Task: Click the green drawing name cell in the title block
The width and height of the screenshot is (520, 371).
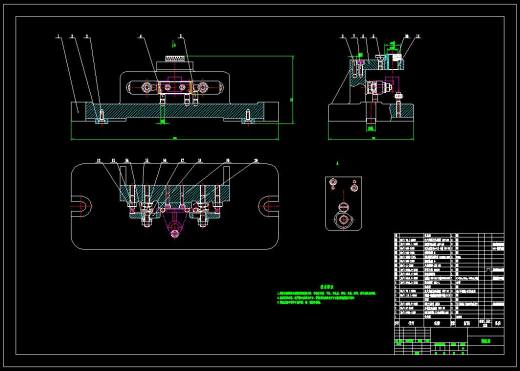Action: pyautogui.click(x=486, y=341)
